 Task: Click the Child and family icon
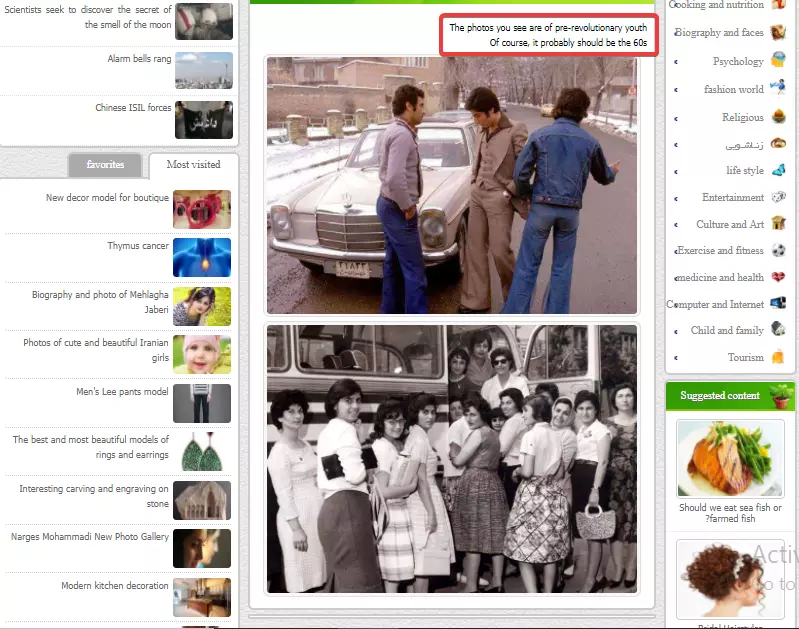[x=778, y=329]
